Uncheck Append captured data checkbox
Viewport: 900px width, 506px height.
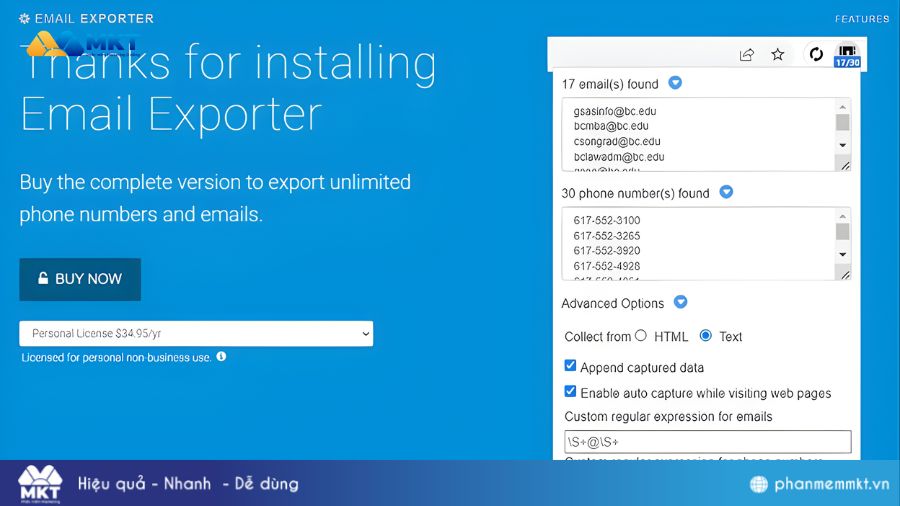(x=570, y=365)
